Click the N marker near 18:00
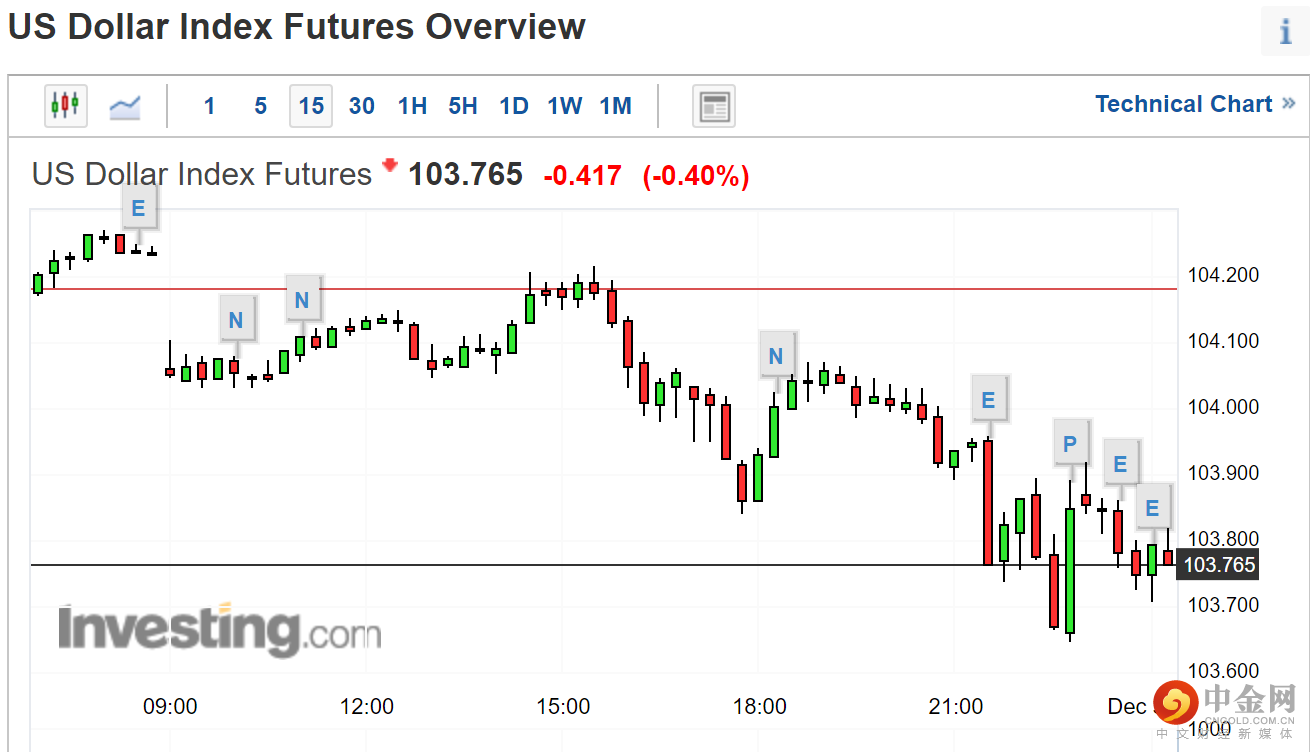Screen dimensions: 1310x752 775,355
